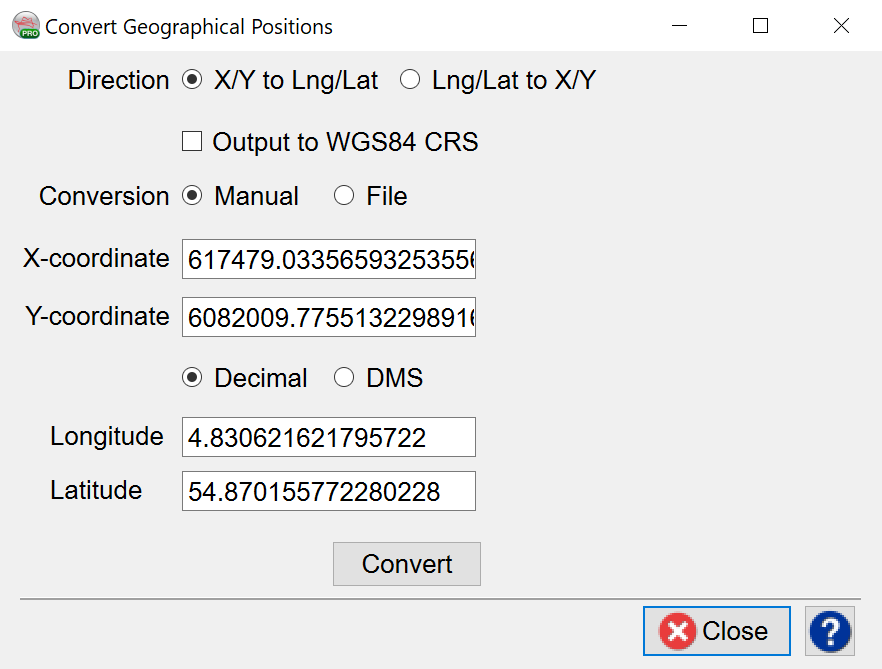This screenshot has width=882, height=669.
Task: Click the X-coordinate input field
Action: click(x=328, y=259)
